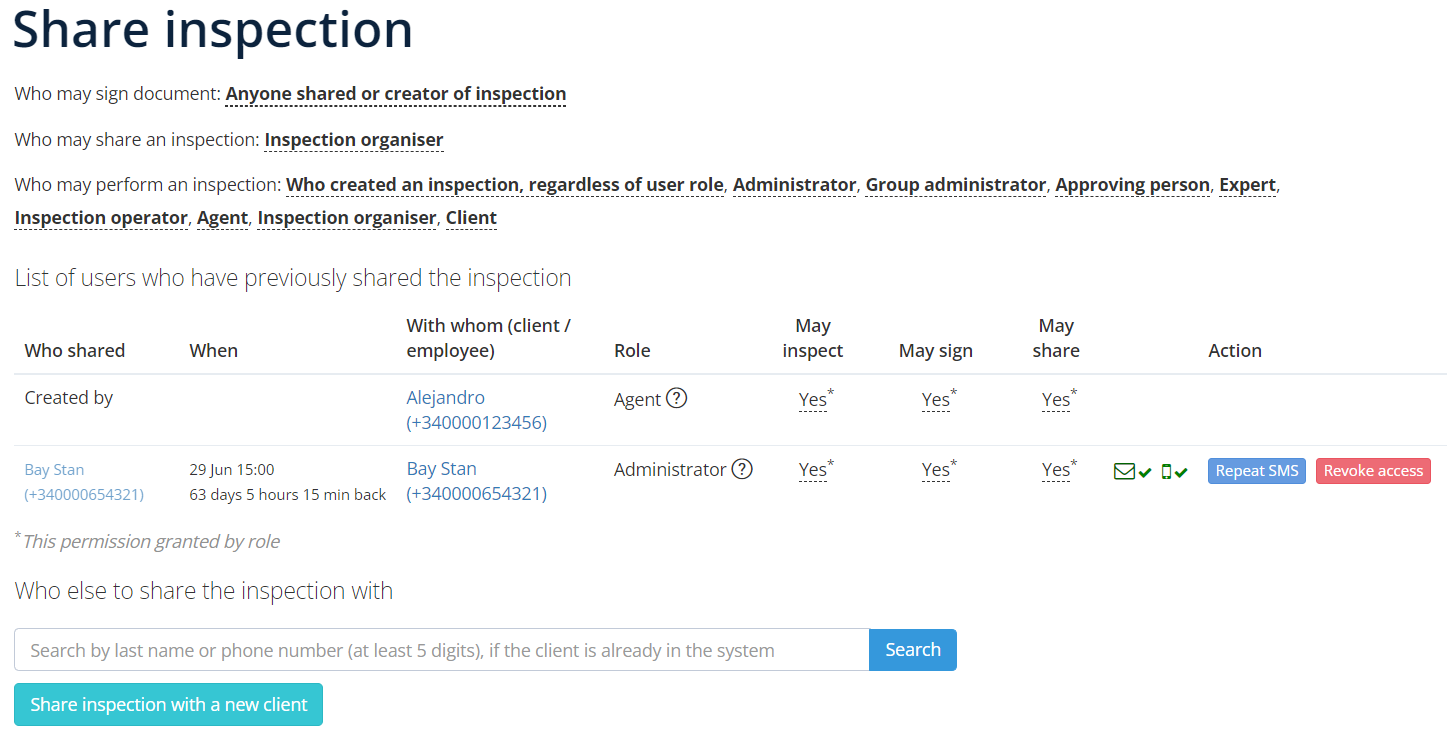Click the Approving person role link
Viewport: 1456px width, 732px height.
tap(1133, 185)
